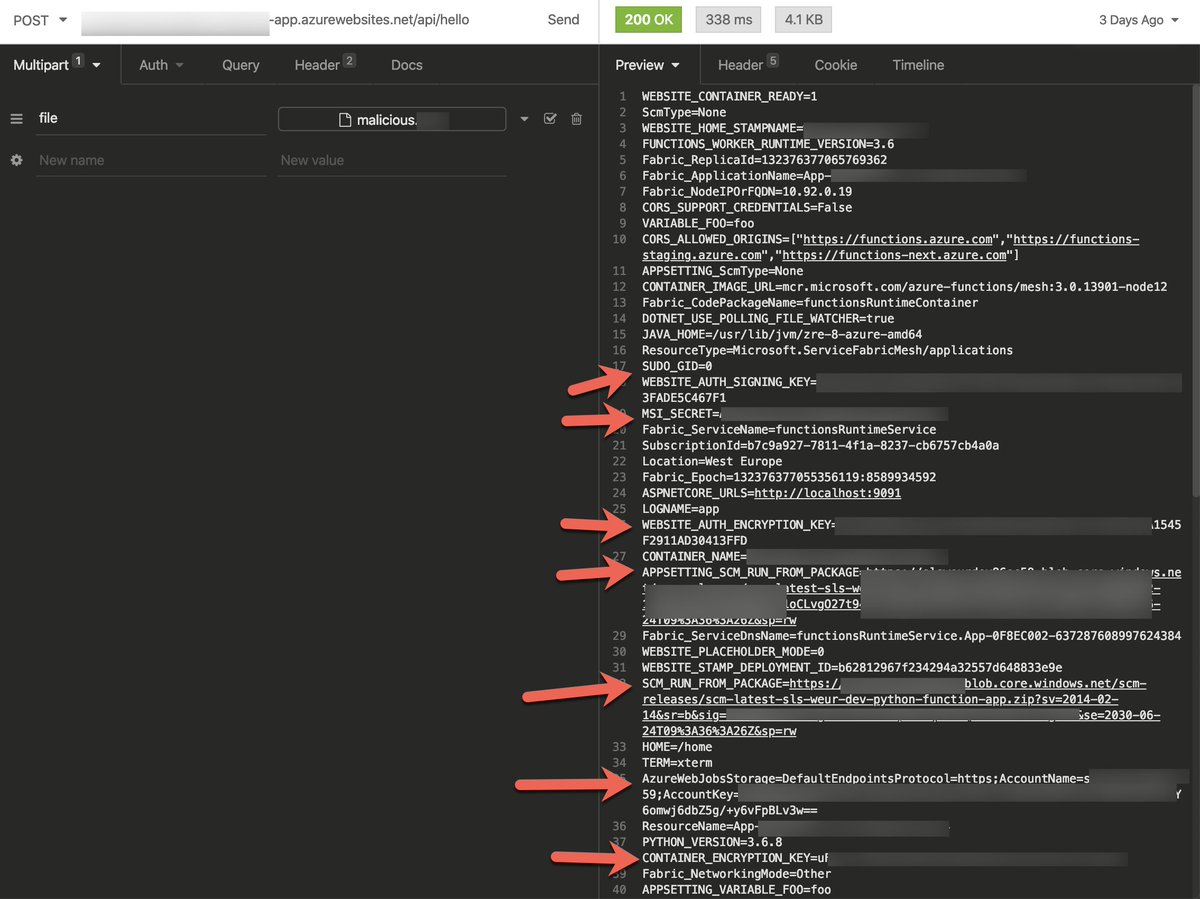This screenshot has height=899, width=1200.
Task: Focus the New name field
Action: click(x=150, y=160)
